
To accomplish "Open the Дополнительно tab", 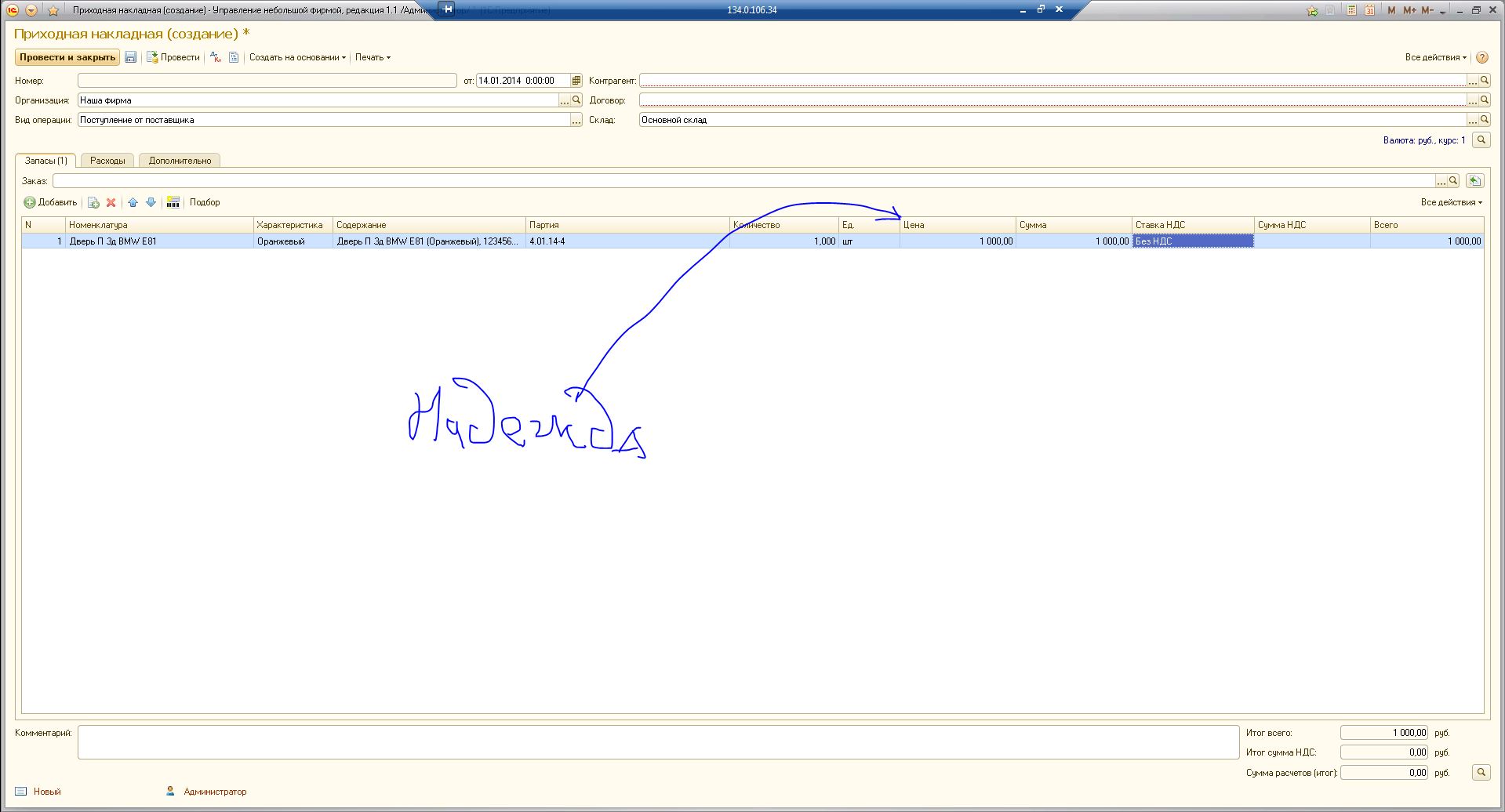I will pos(180,161).
